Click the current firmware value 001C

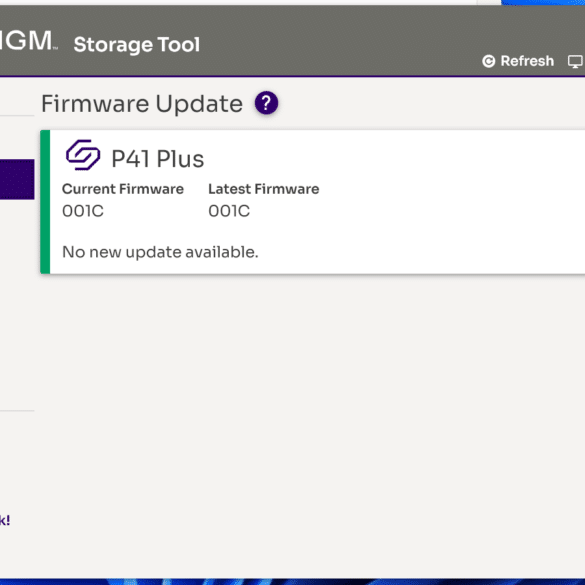click(x=83, y=211)
